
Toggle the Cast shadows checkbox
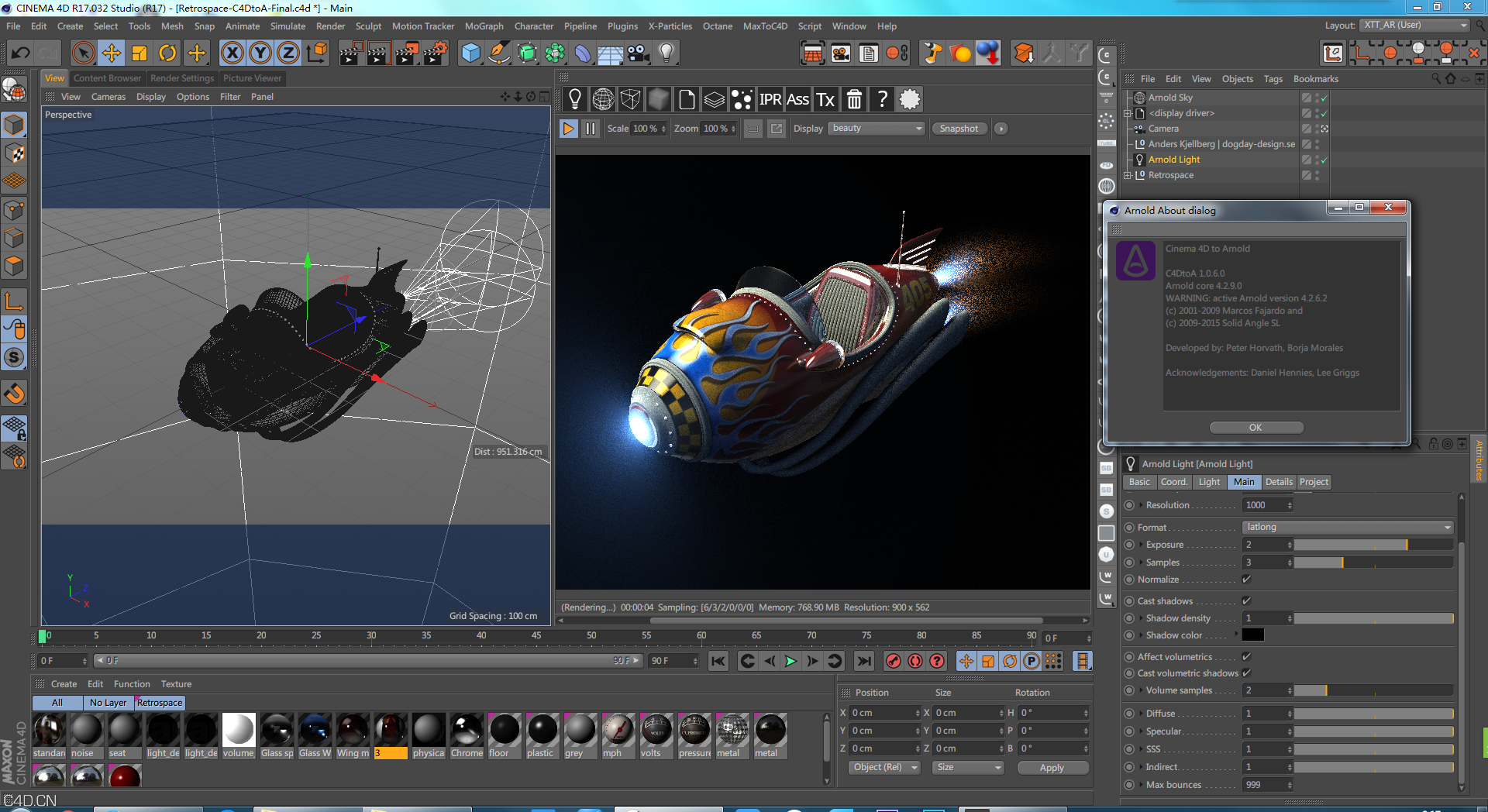pos(1247,601)
